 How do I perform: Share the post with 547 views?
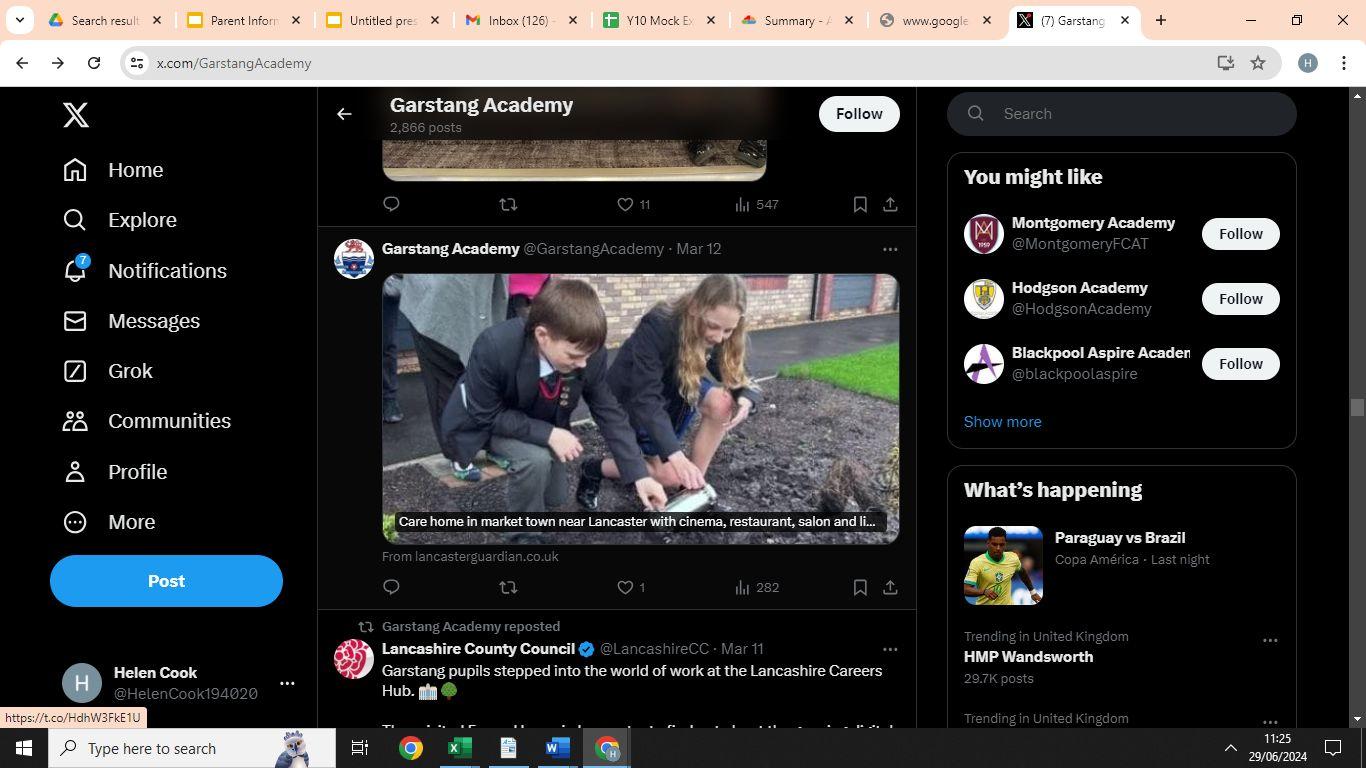pyautogui.click(x=890, y=204)
